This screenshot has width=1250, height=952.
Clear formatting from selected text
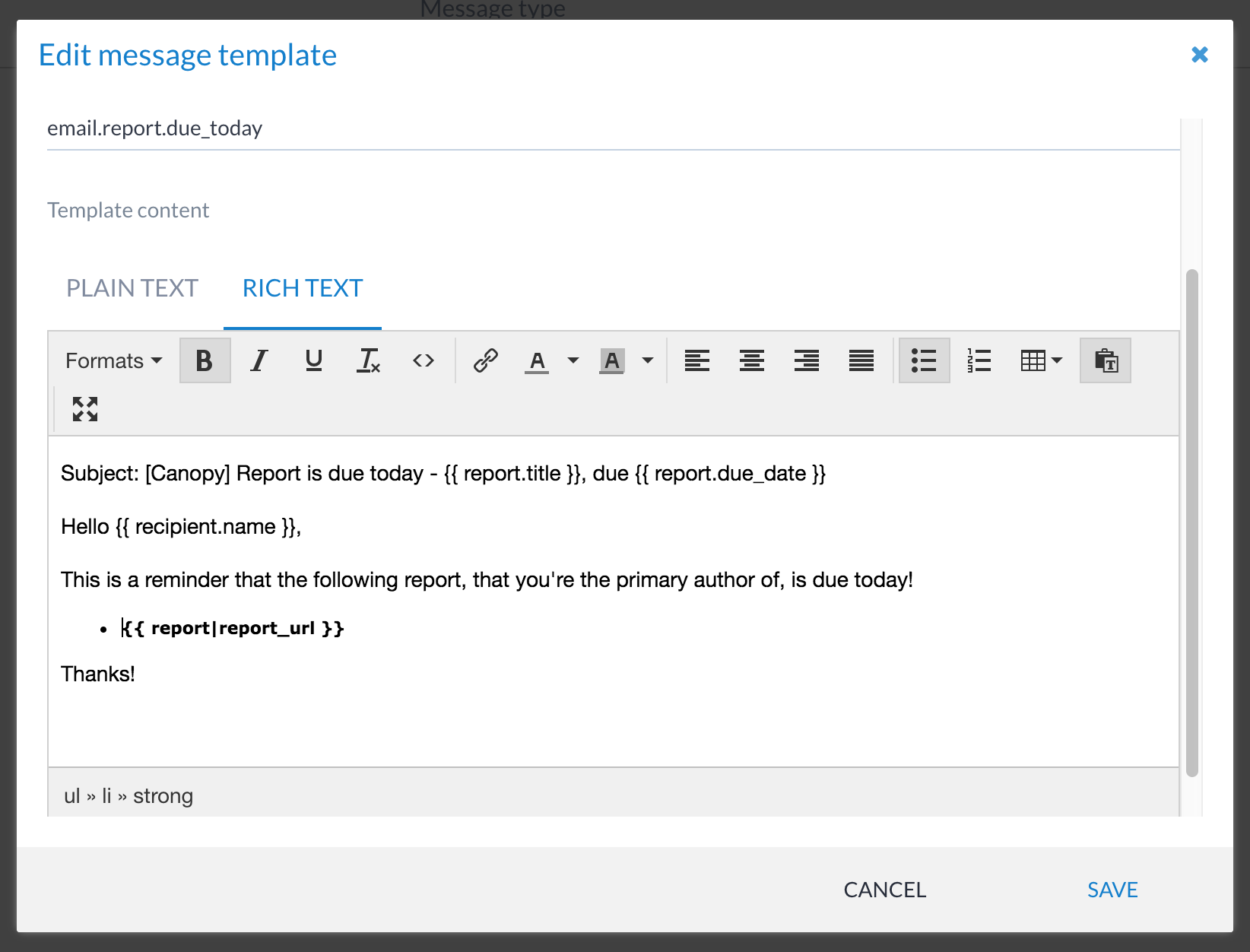(369, 360)
